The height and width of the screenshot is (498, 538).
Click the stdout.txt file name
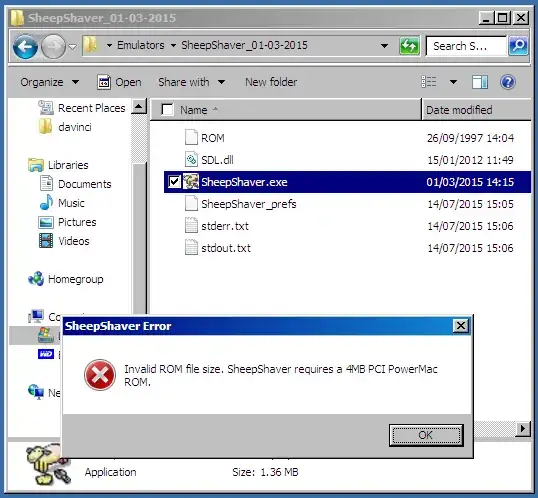tap(226, 248)
